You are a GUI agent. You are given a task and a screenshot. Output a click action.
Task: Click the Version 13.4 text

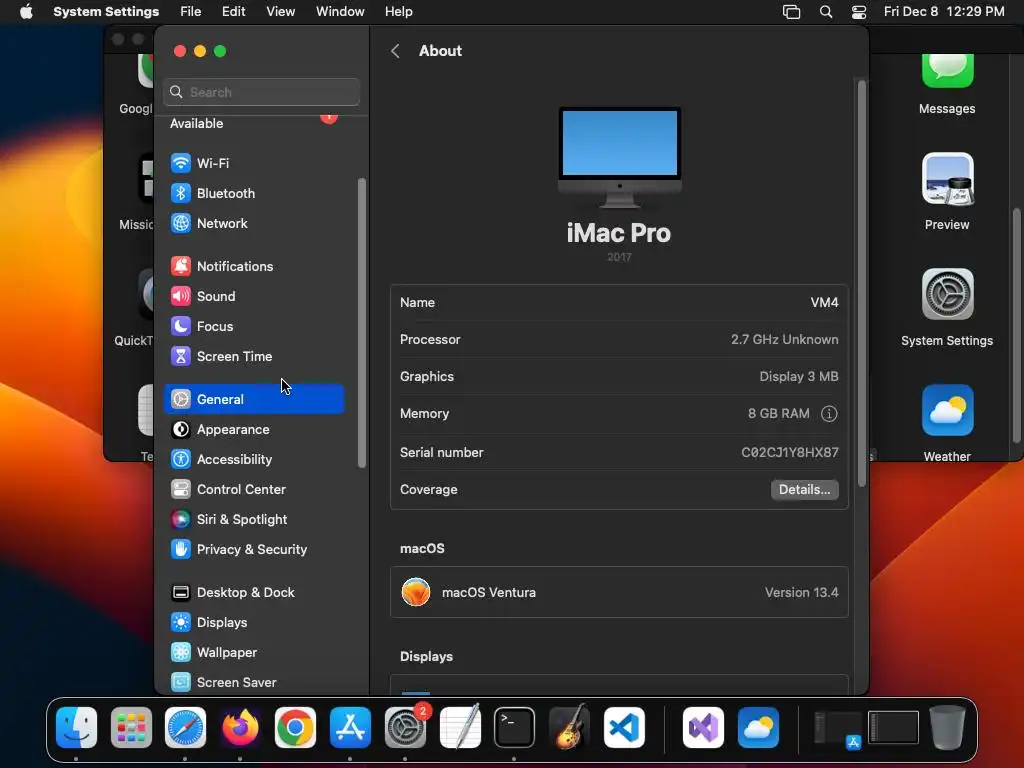(x=802, y=592)
